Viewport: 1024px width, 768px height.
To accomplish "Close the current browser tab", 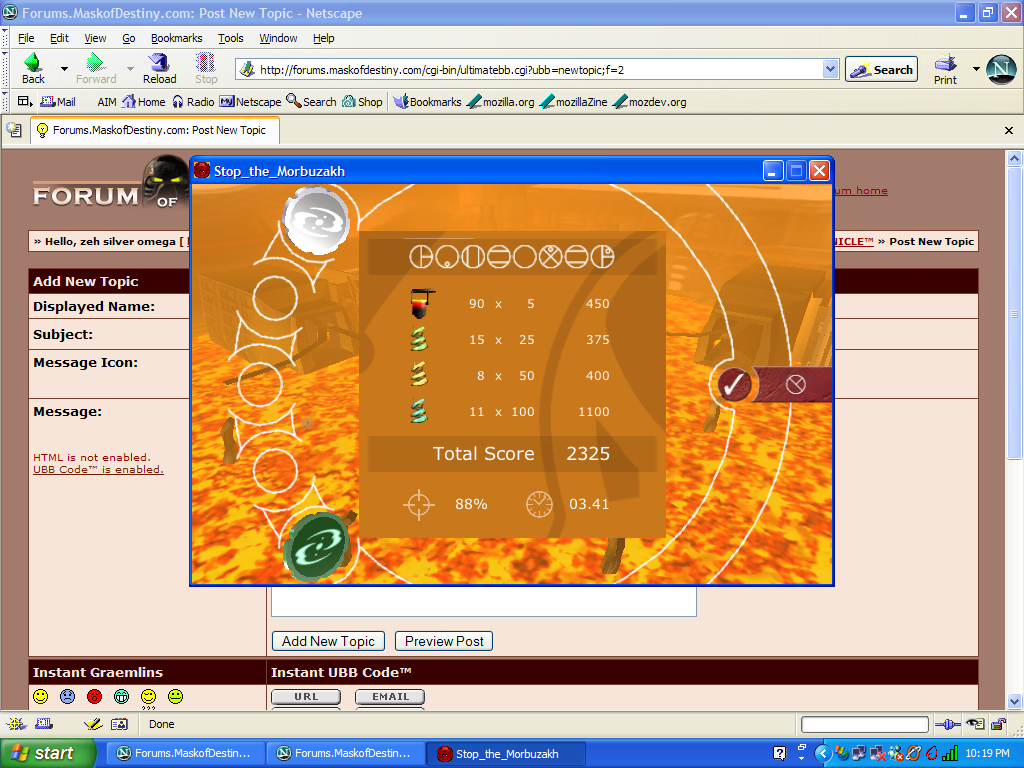I will (x=1008, y=131).
